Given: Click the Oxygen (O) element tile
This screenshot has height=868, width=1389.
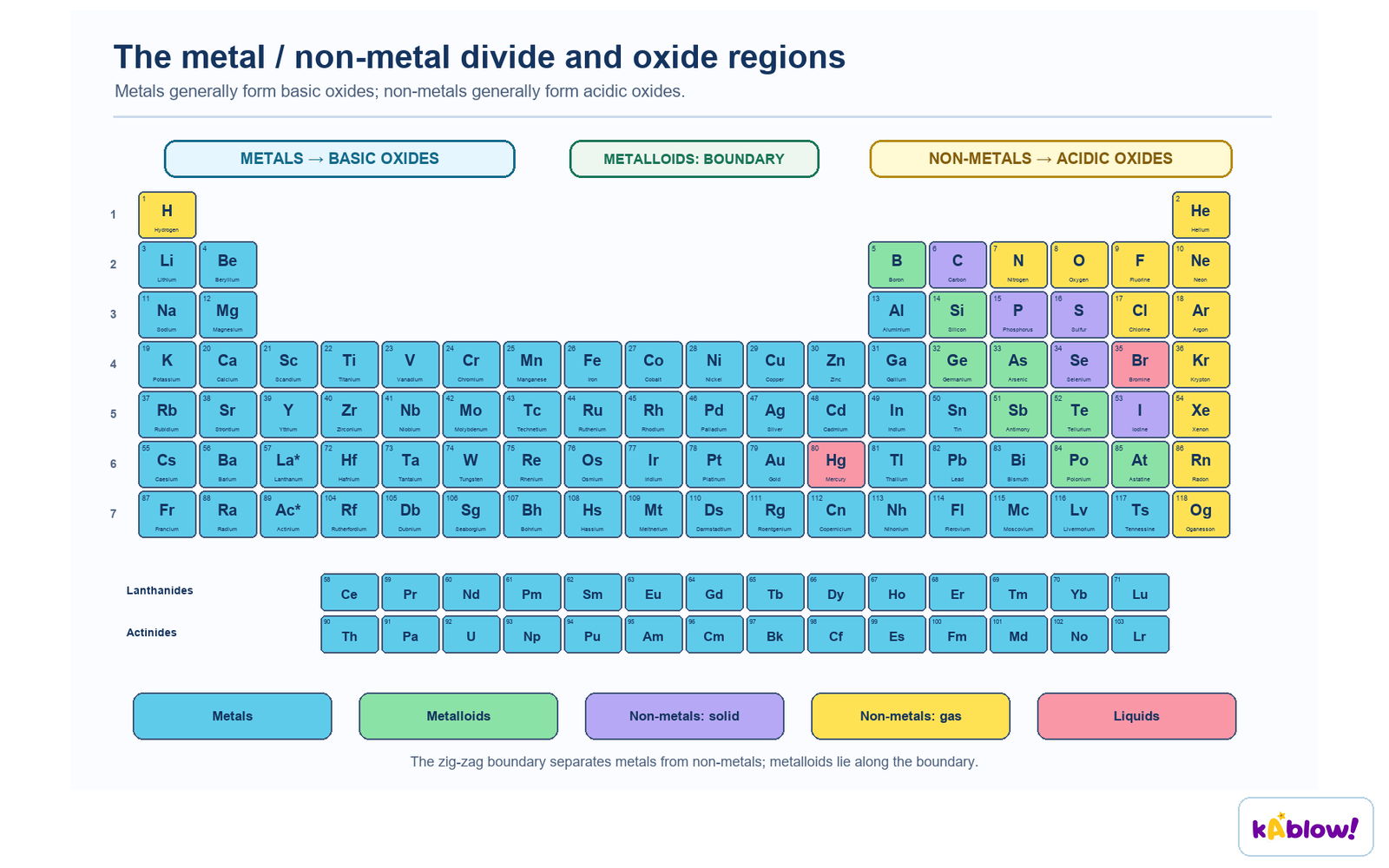Looking at the screenshot, I should pyautogui.click(x=1079, y=265).
